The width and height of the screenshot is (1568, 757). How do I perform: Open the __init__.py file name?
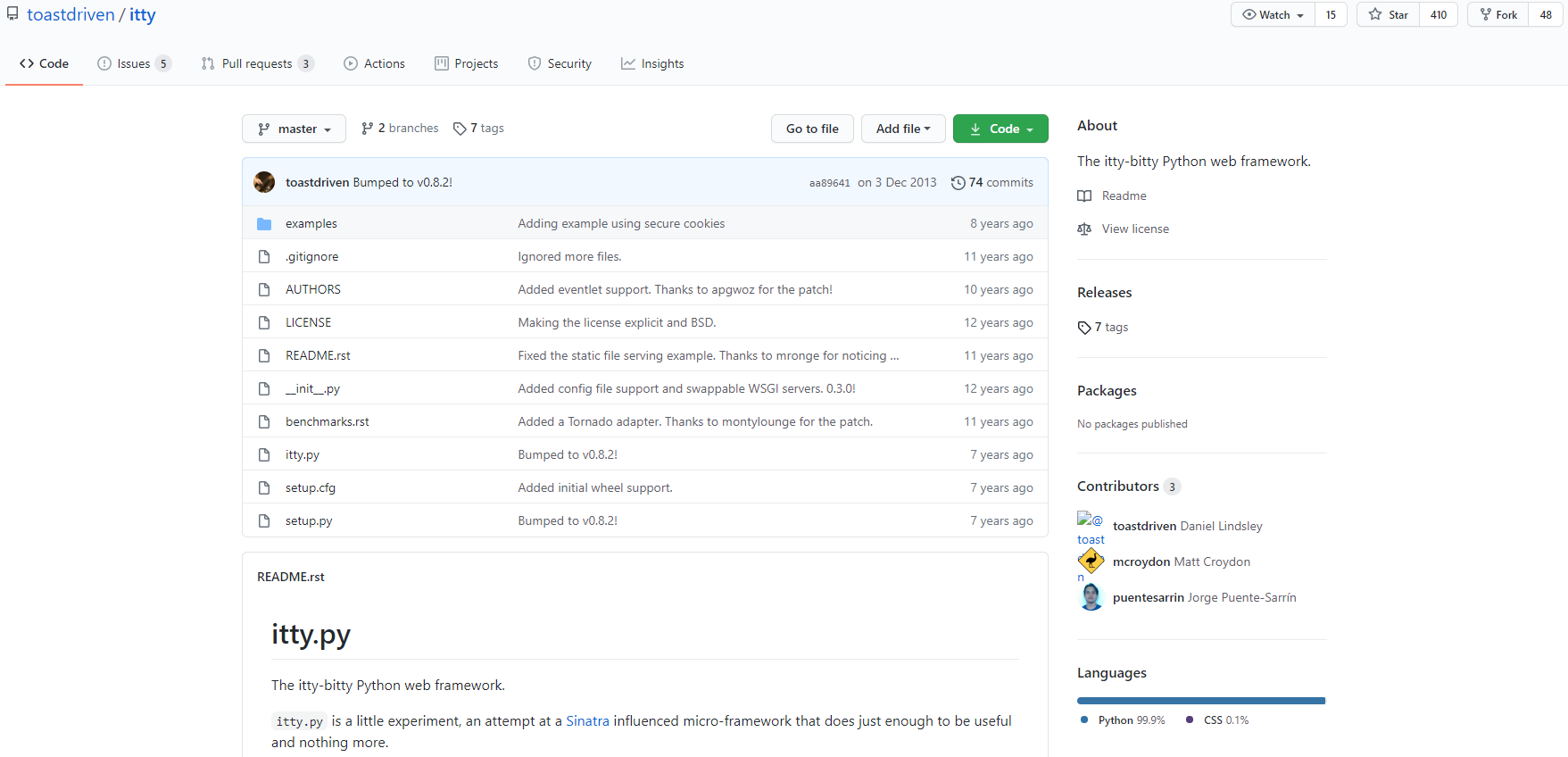(312, 389)
